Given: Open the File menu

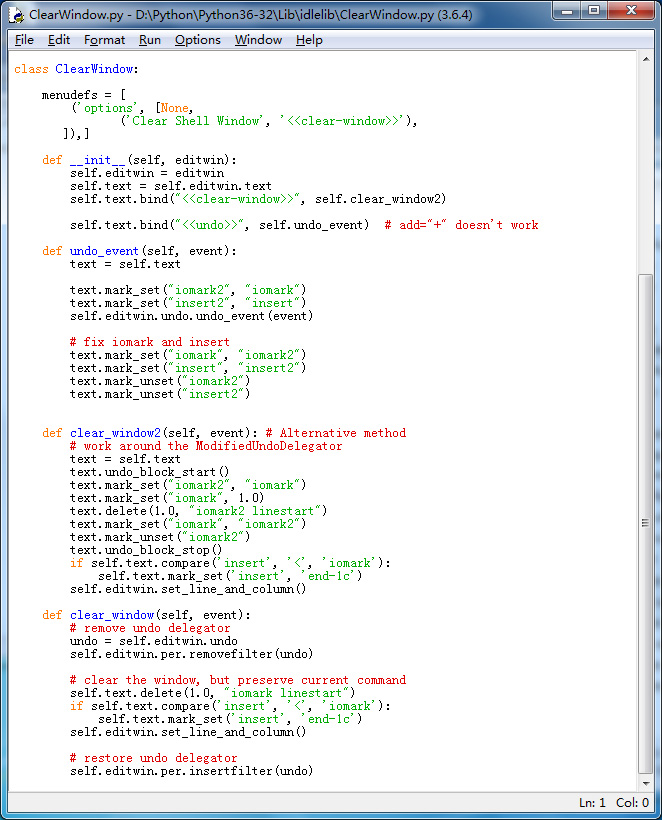Looking at the screenshot, I should pyautogui.click(x=24, y=40).
